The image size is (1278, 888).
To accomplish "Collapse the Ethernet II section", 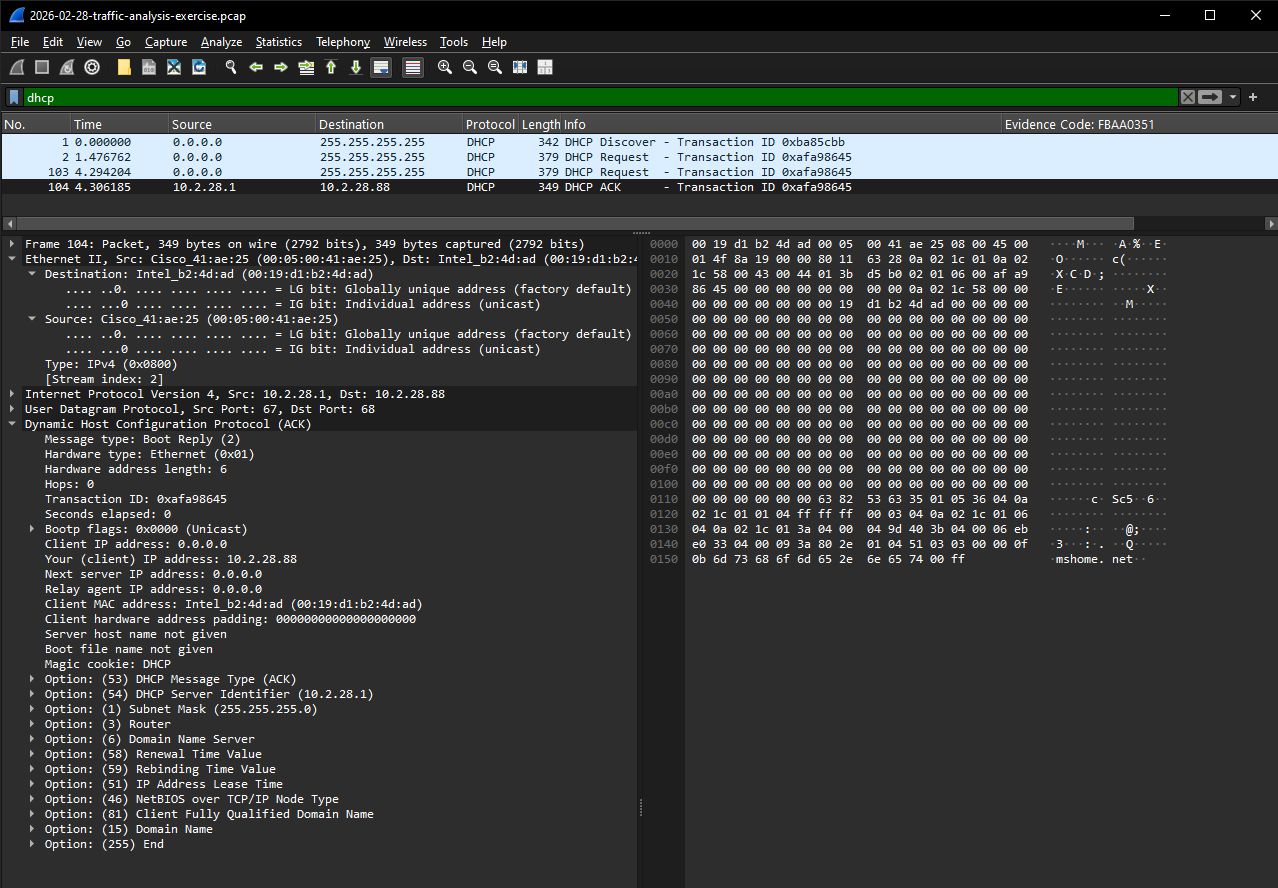I will point(12,259).
